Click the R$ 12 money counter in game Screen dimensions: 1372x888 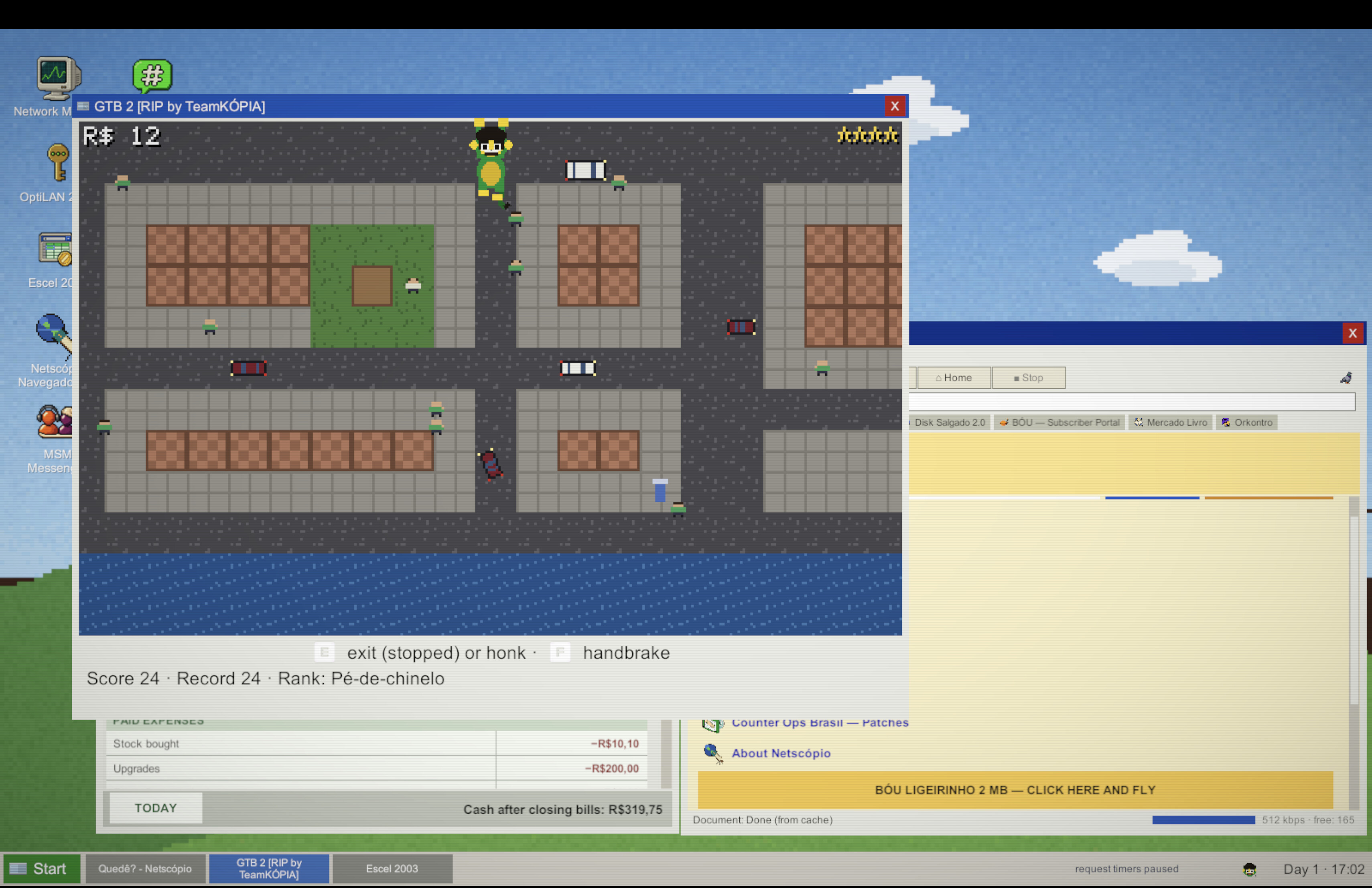coord(122,137)
